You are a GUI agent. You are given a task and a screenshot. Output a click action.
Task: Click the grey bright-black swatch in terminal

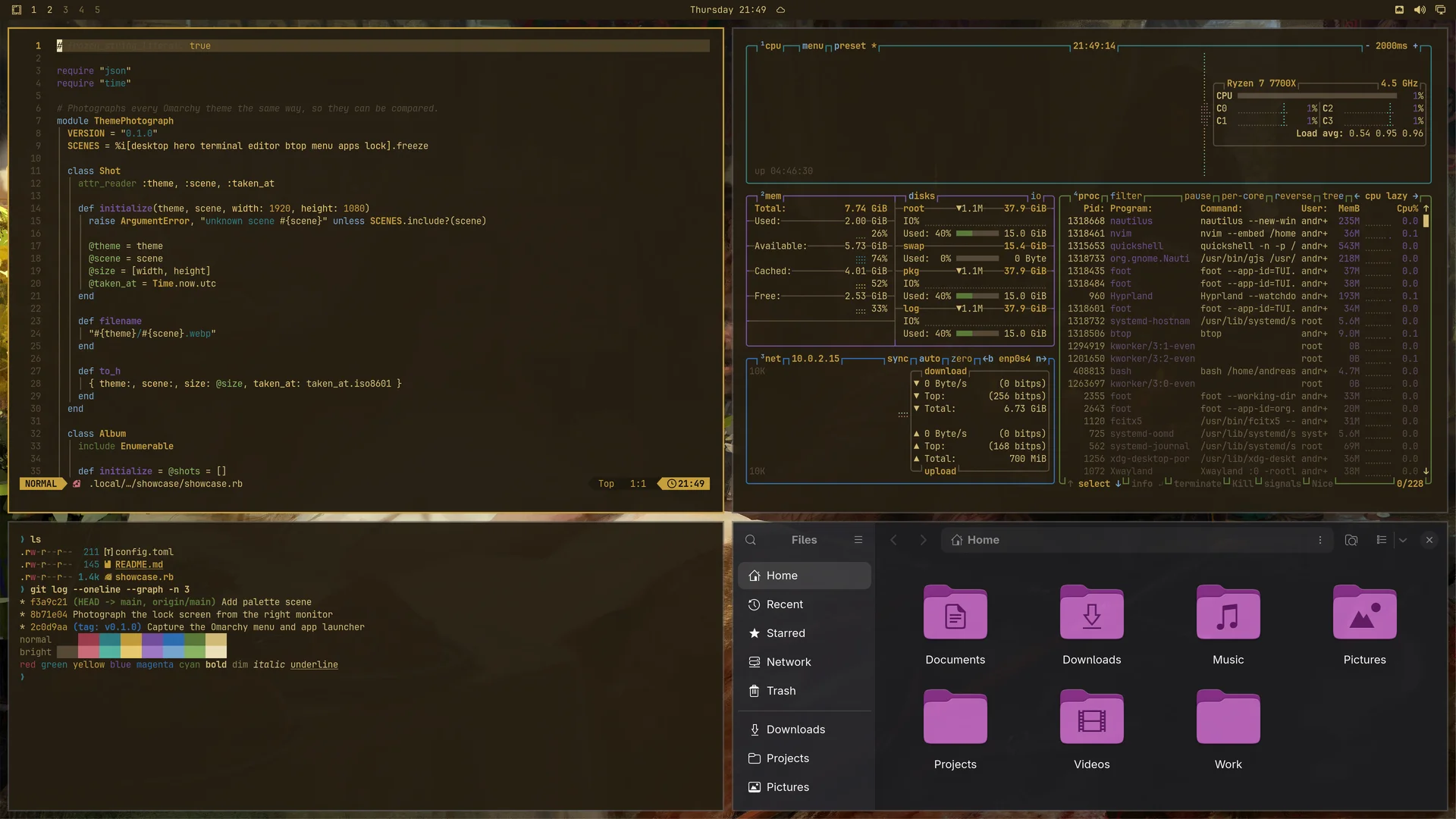pyautogui.click(x=67, y=652)
